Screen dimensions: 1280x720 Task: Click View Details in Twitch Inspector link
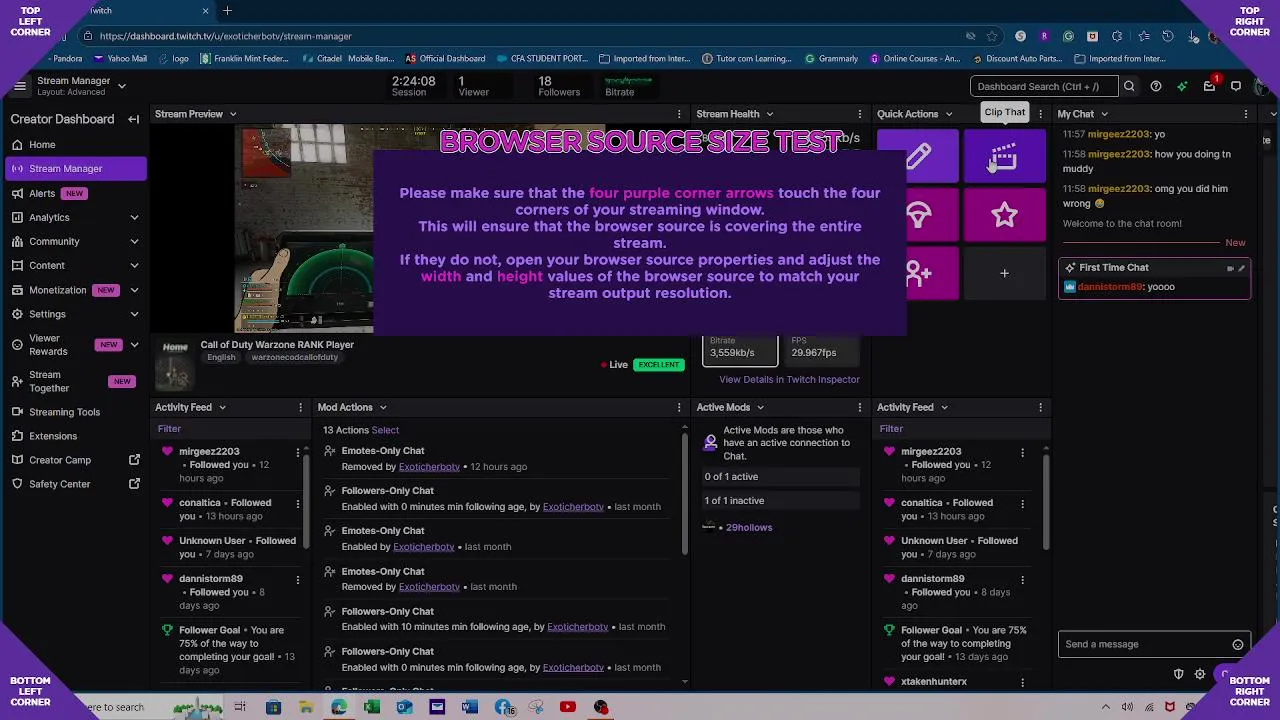(x=789, y=380)
